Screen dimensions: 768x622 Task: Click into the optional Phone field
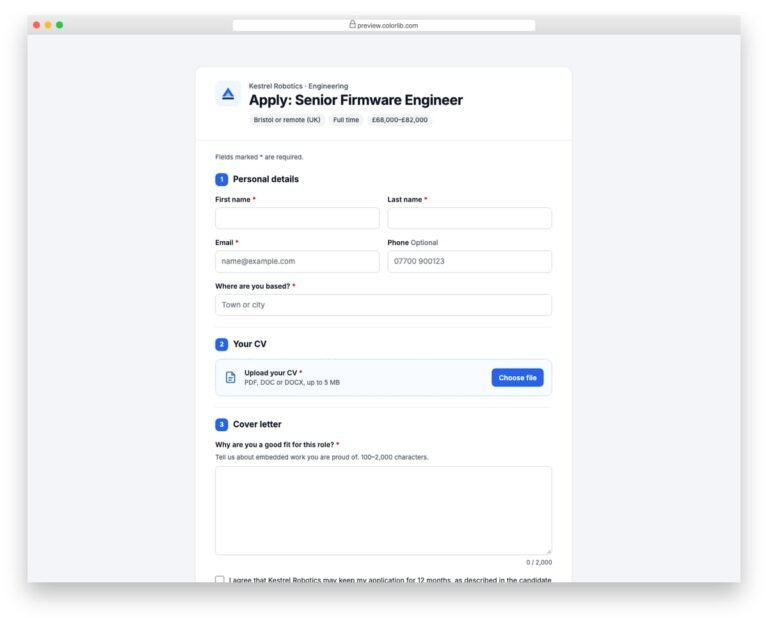[x=469, y=262]
